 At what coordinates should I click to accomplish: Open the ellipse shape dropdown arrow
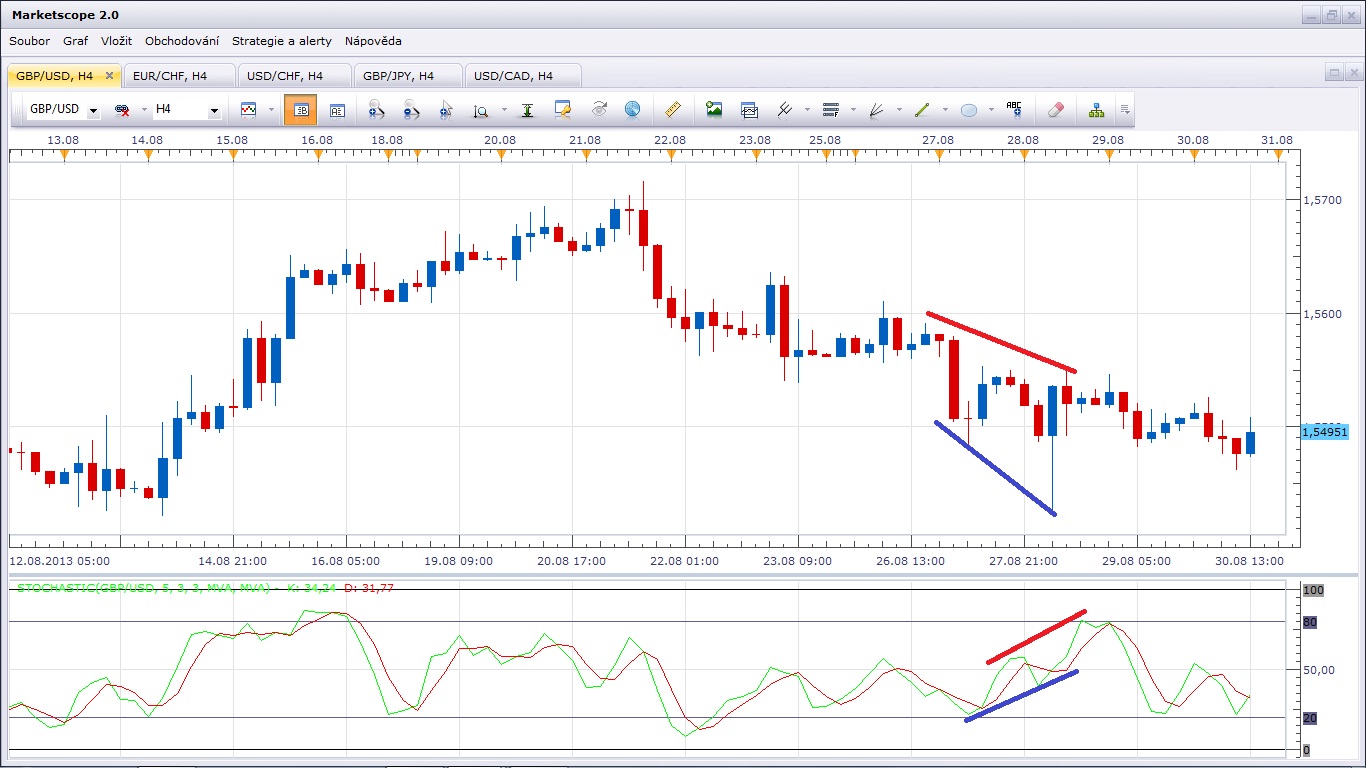991,110
